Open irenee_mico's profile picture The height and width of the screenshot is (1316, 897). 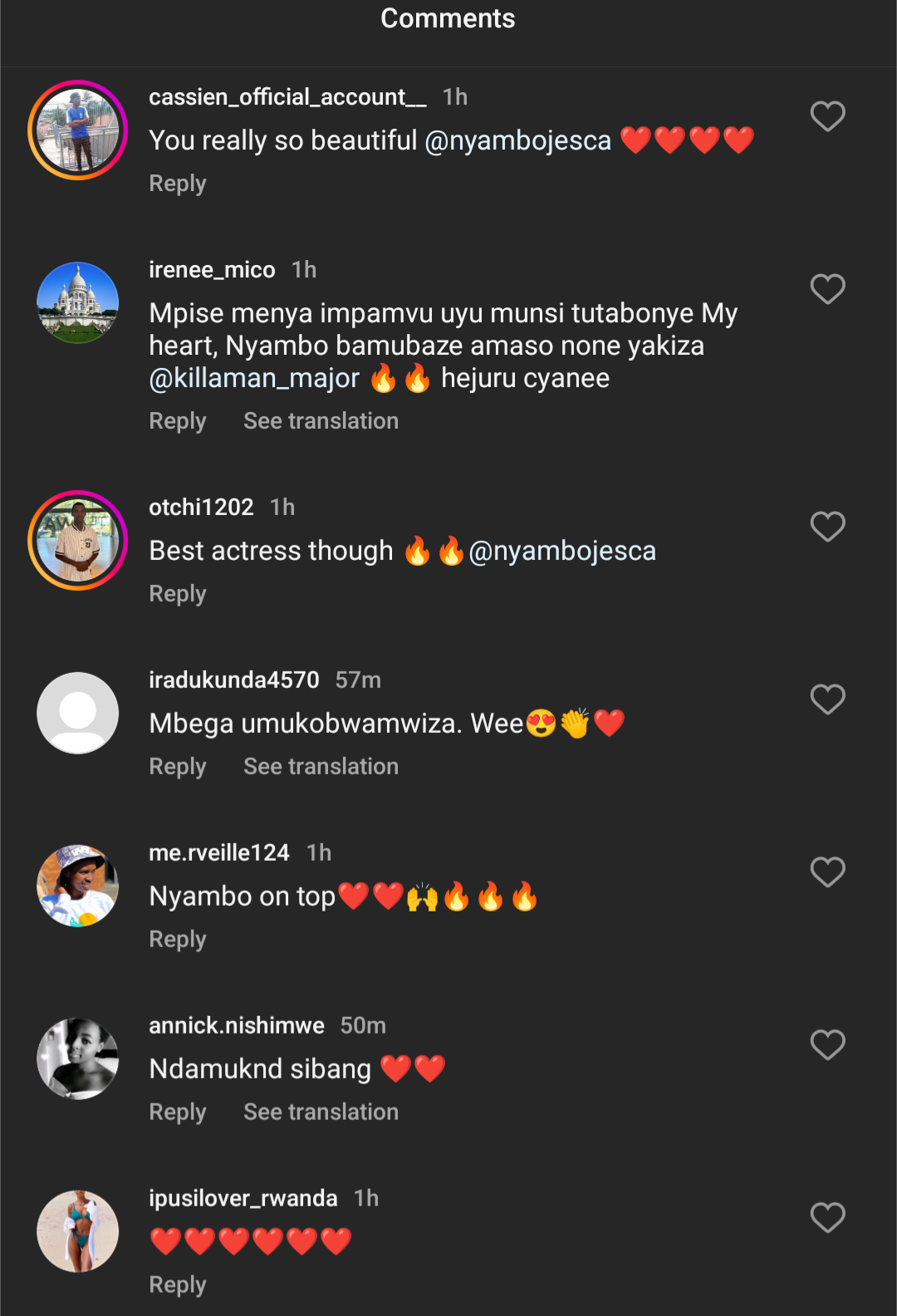tap(78, 303)
